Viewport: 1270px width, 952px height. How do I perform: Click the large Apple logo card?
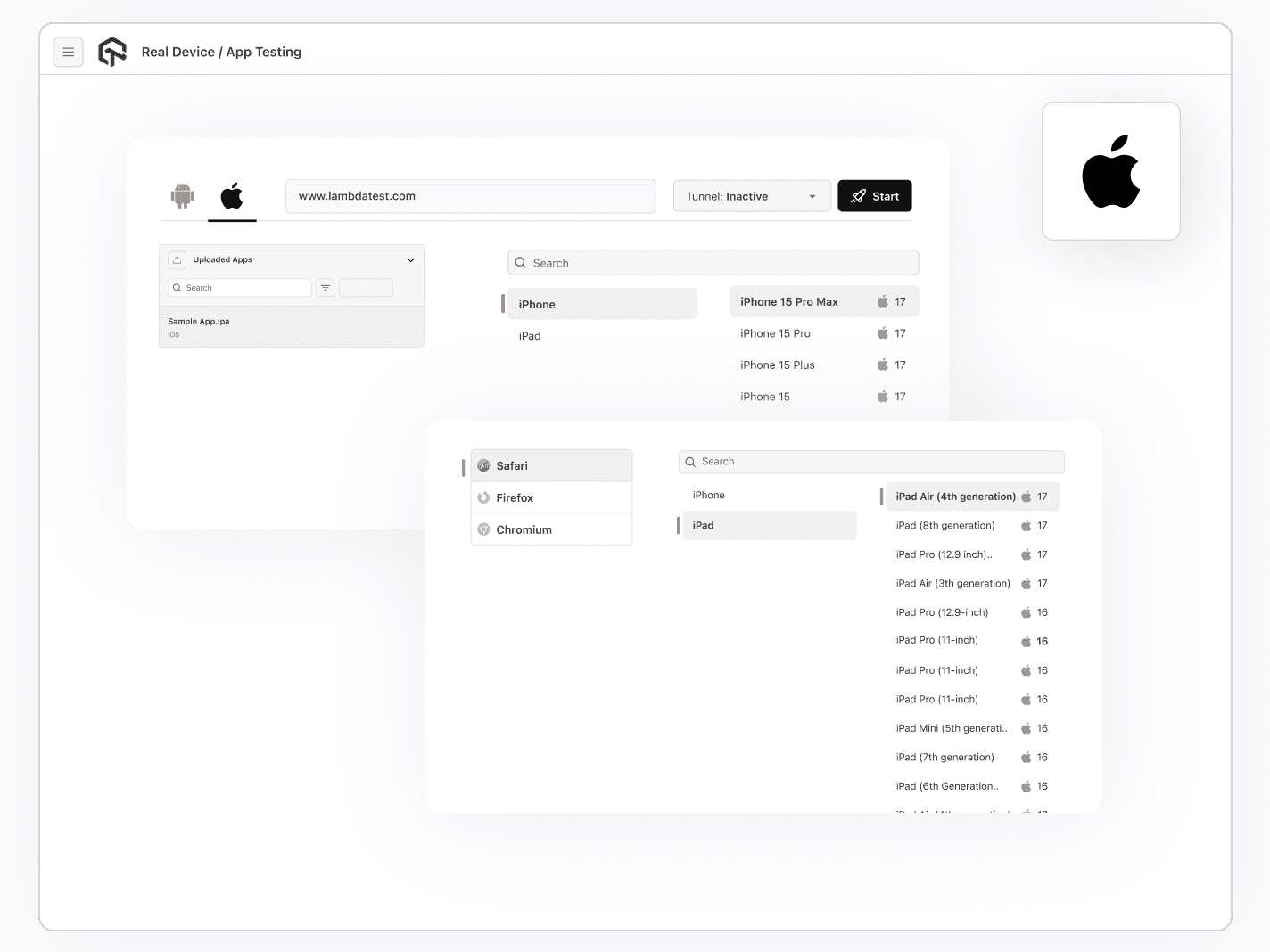pos(1111,171)
